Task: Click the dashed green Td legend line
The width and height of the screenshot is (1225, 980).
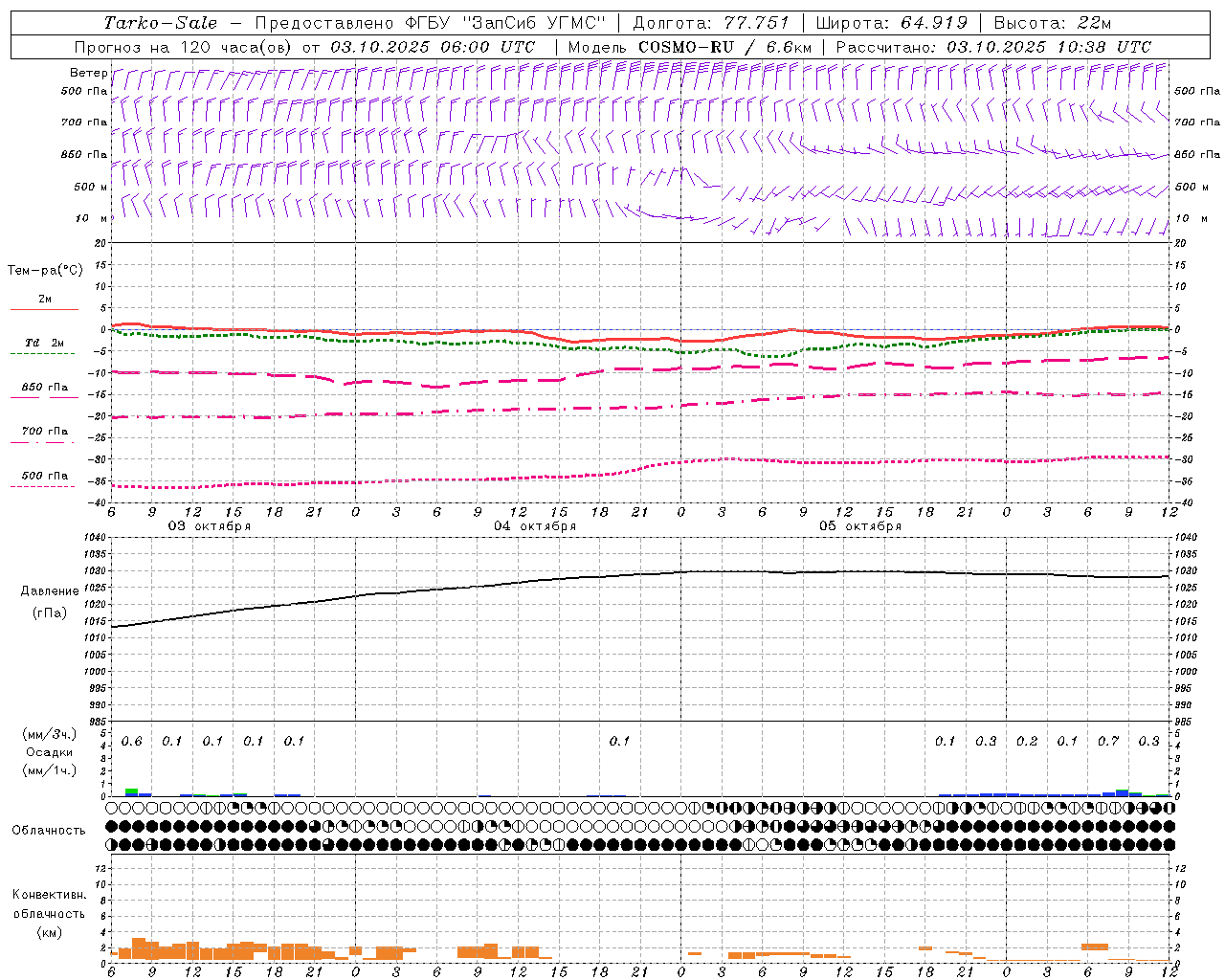Action: [x=42, y=354]
